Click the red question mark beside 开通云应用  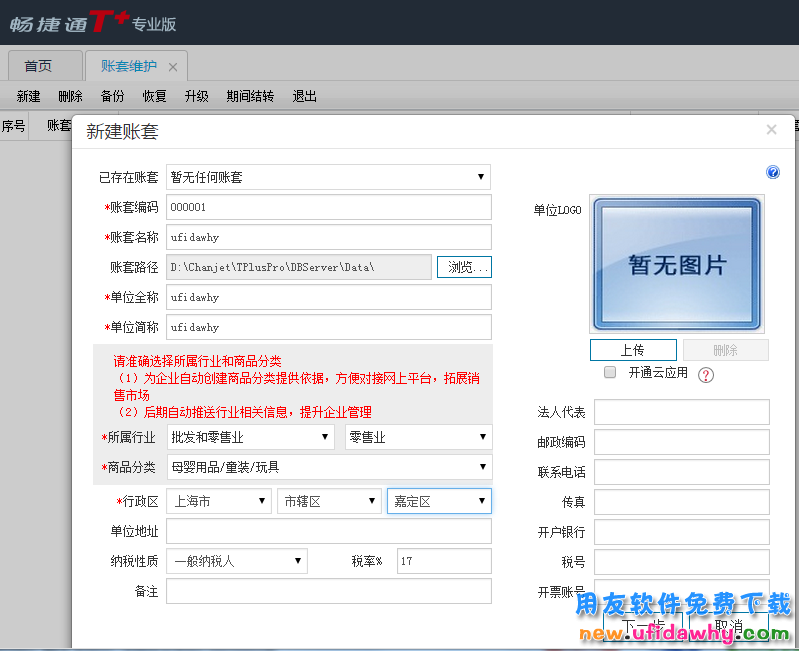coord(706,375)
